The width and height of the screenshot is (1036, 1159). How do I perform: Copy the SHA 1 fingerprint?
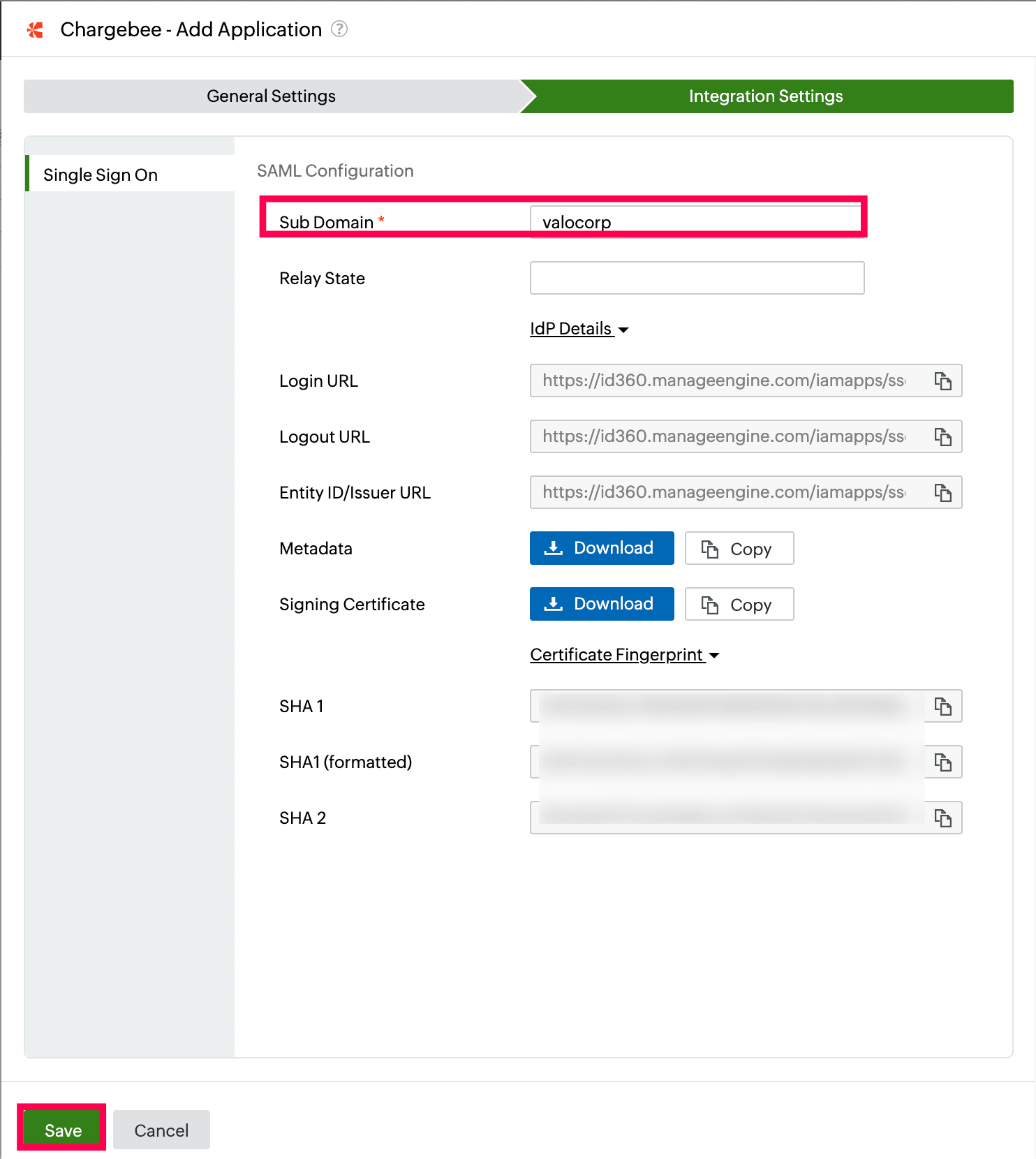tap(943, 706)
